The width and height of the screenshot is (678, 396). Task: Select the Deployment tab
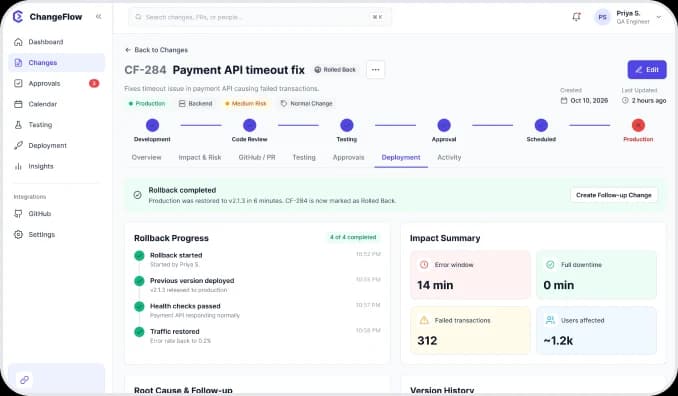[x=401, y=157]
